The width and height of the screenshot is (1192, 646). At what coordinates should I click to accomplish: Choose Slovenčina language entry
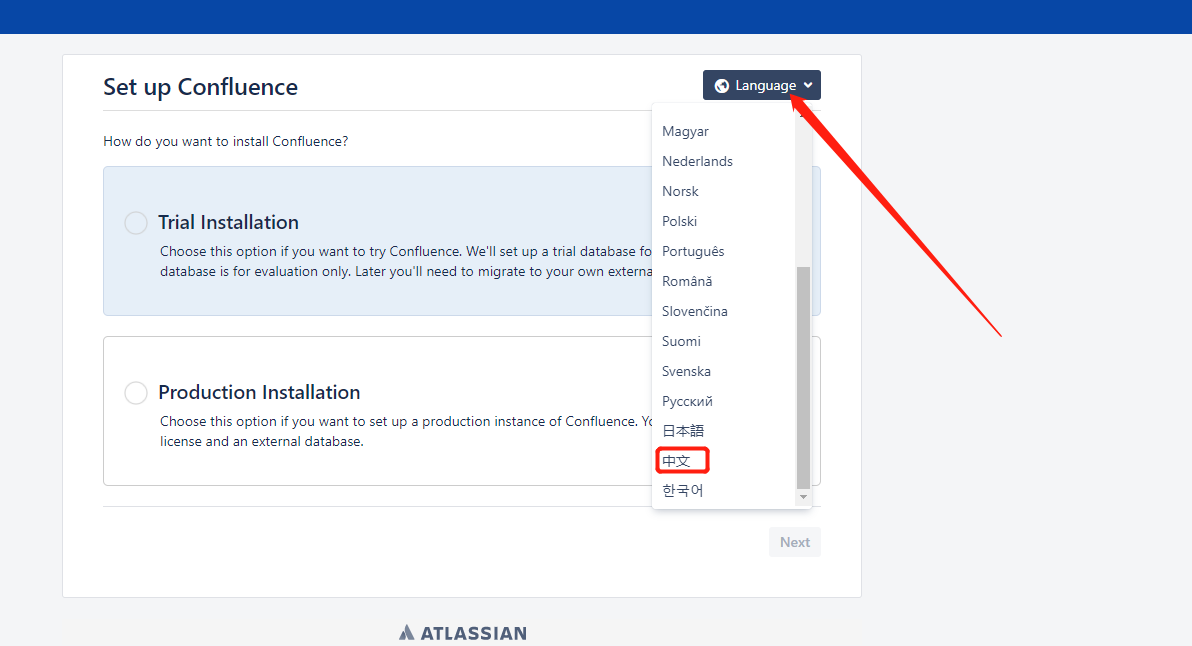[695, 312]
